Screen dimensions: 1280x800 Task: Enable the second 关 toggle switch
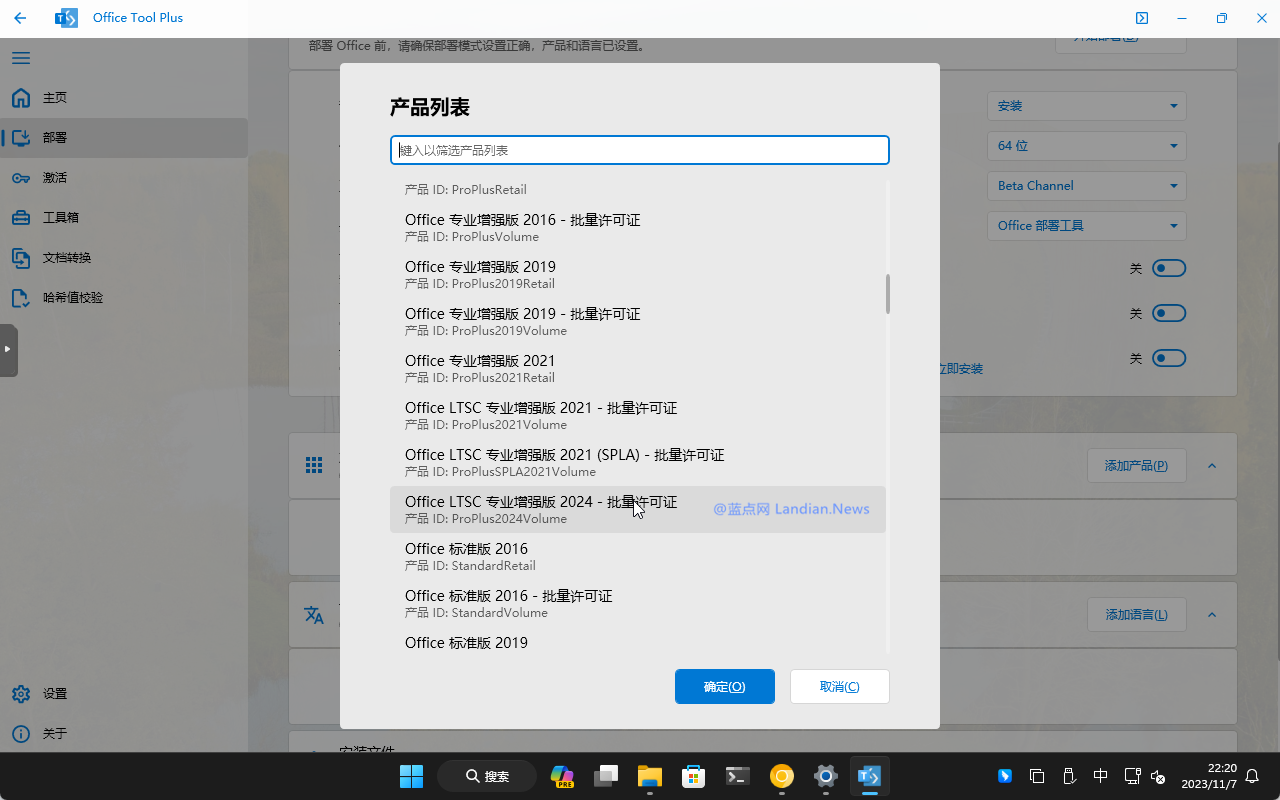coord(1168,313)
